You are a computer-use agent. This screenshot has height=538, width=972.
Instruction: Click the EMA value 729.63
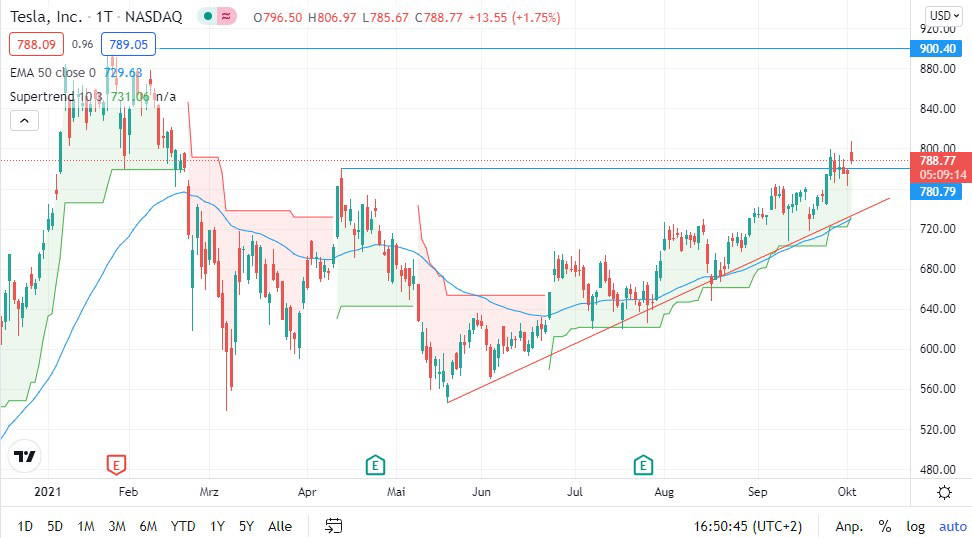[123, 73]
